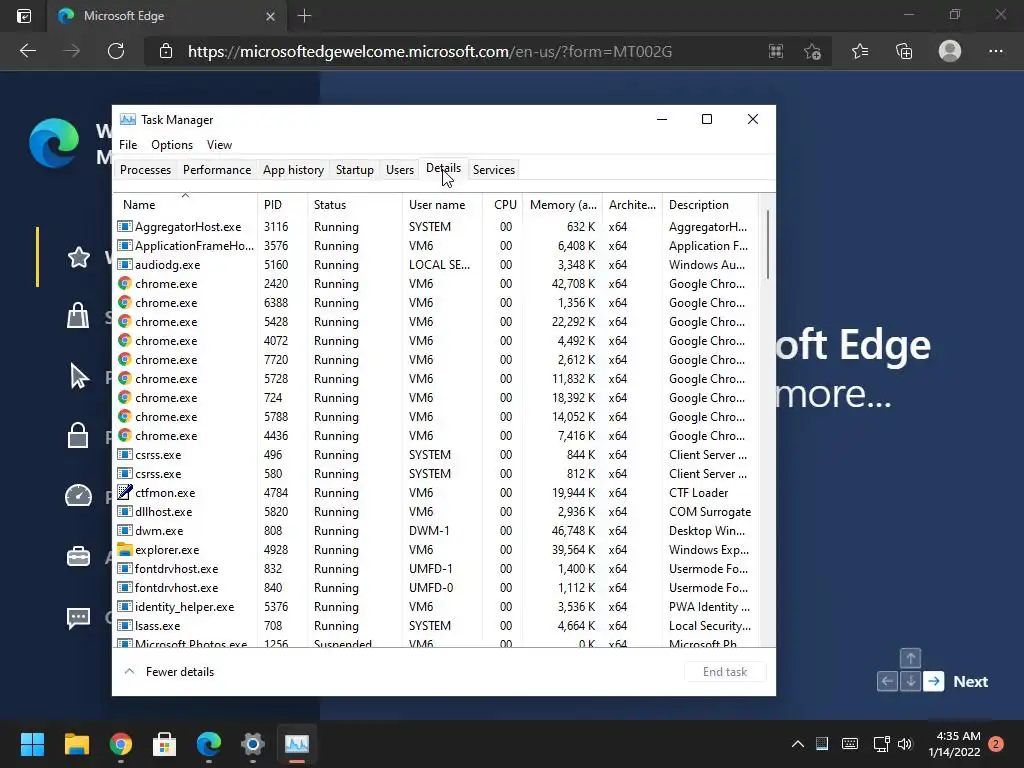Image resolution: width=1024 pixels, height=768 pixels.
Task: Open File Explorer from taskbar
Action: 76,744
